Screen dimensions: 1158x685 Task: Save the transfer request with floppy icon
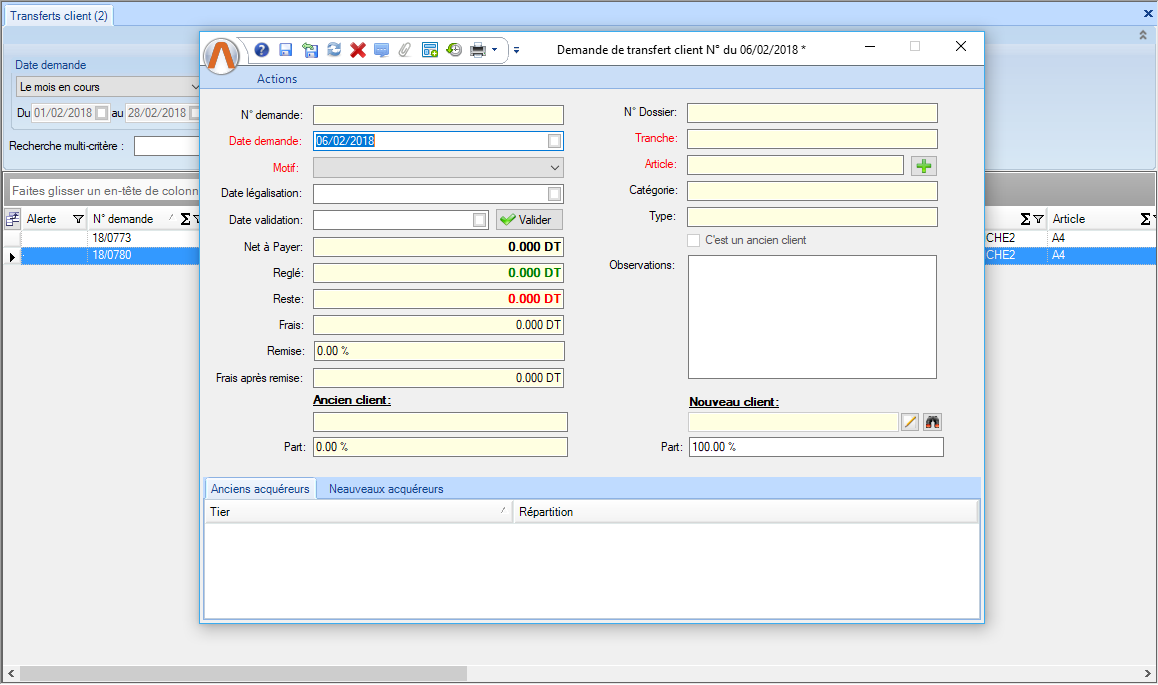click(x=286, y=50)
